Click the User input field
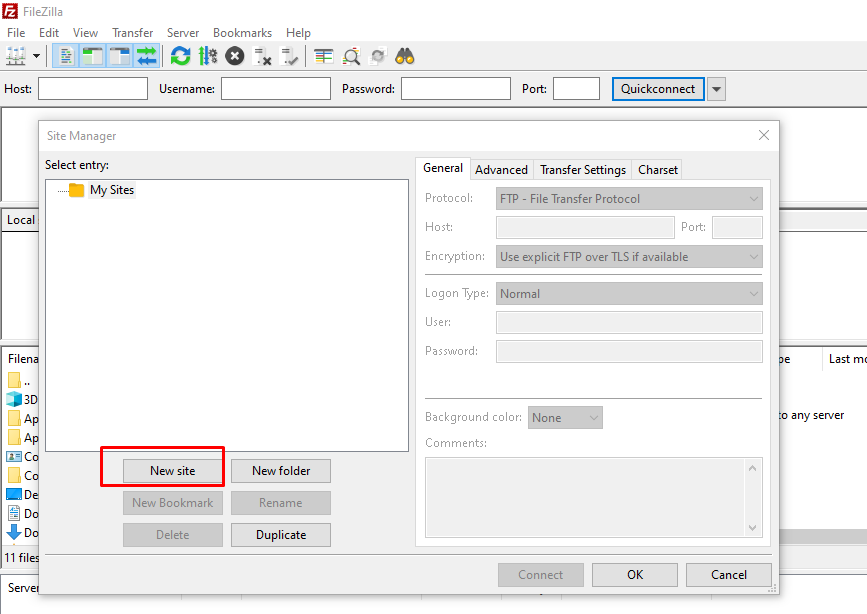867x614 pixels. coord(629,322)
